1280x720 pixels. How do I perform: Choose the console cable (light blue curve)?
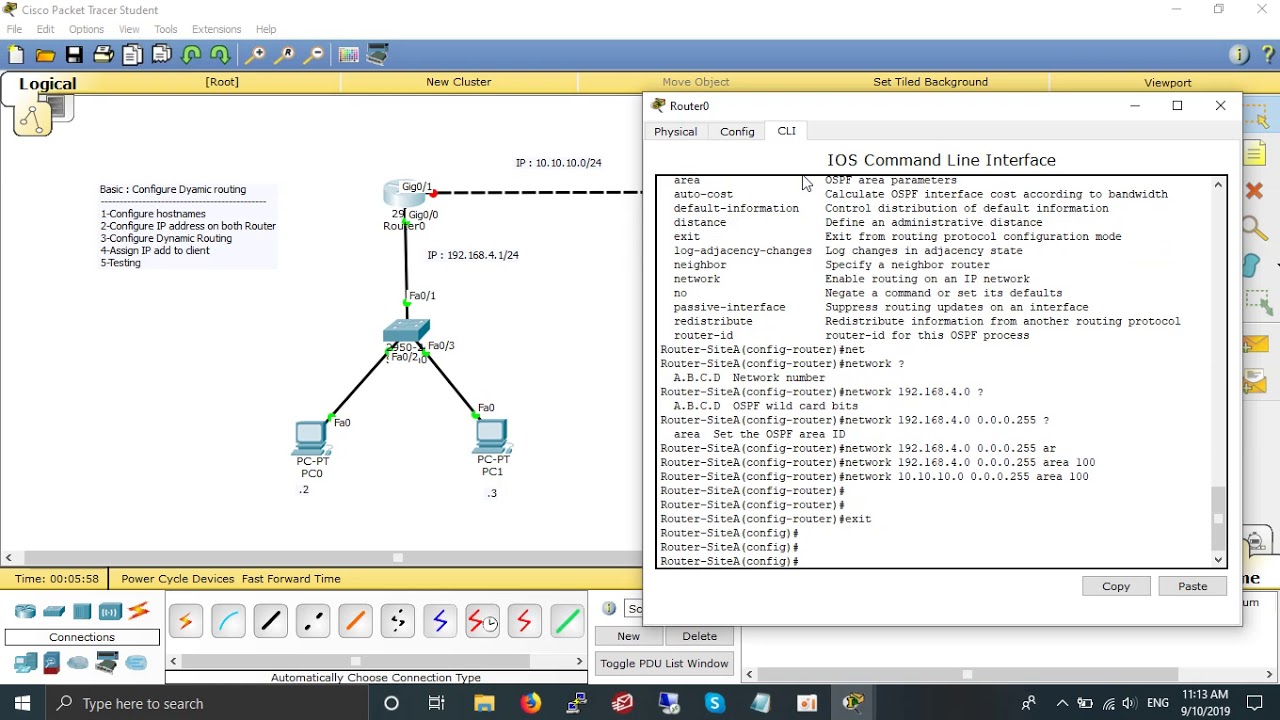[x=228, y=621]
